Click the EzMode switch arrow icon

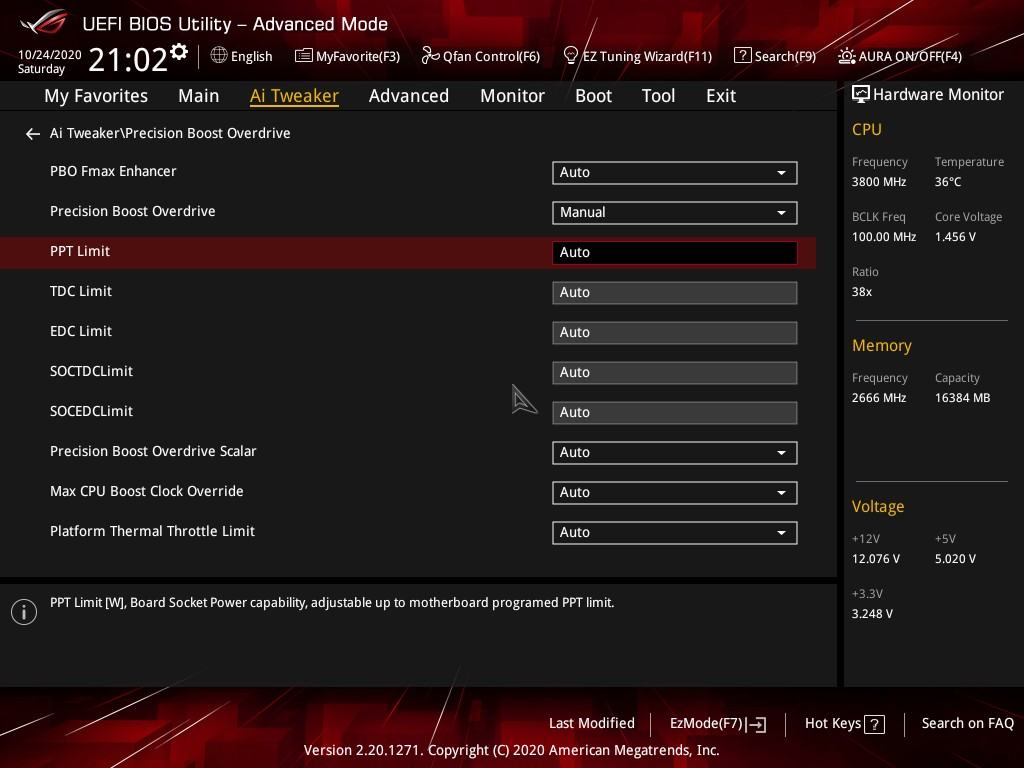[x=756, y=724]
